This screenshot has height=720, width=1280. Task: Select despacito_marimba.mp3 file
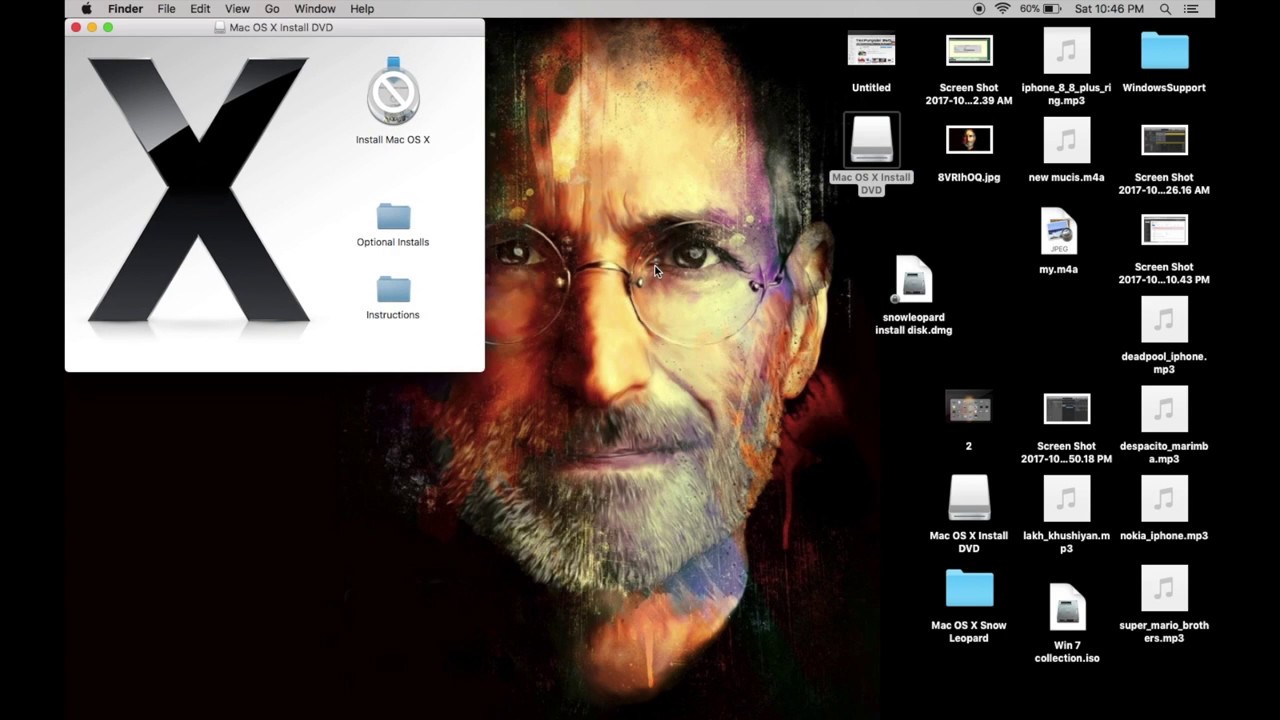[x=1165, y=409]
